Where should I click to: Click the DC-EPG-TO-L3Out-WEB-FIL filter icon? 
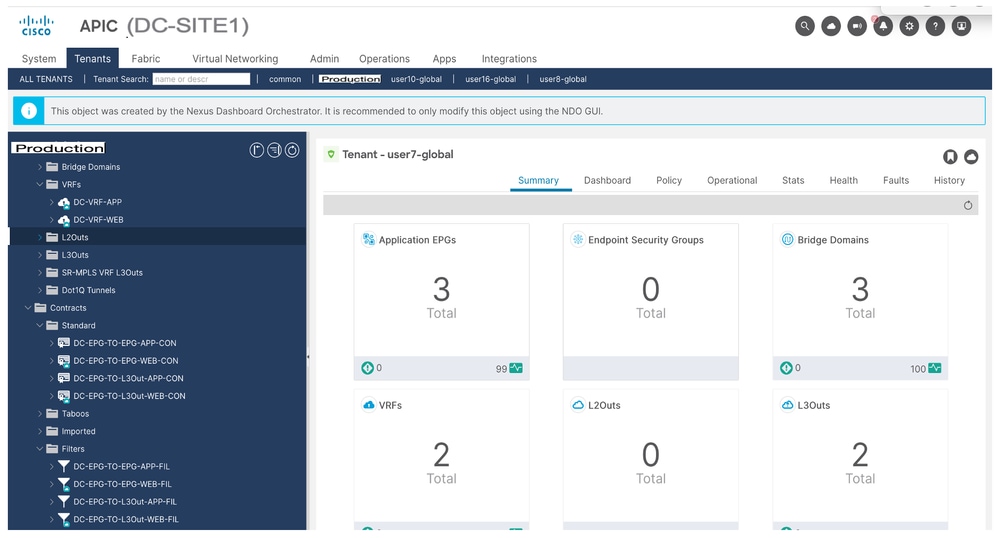pyautogui.click(x=64, y=520)
